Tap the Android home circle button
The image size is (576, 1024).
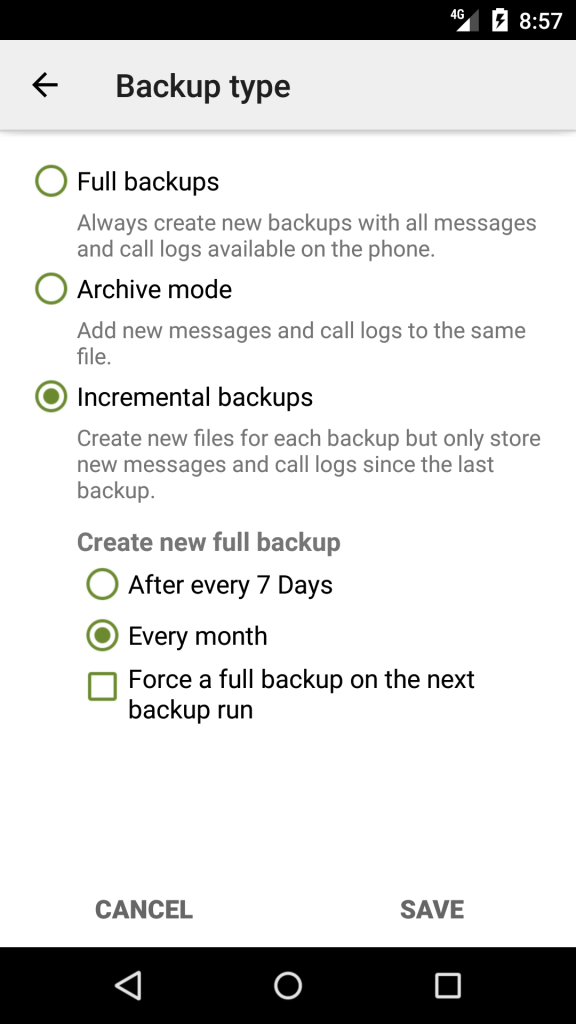288,985
